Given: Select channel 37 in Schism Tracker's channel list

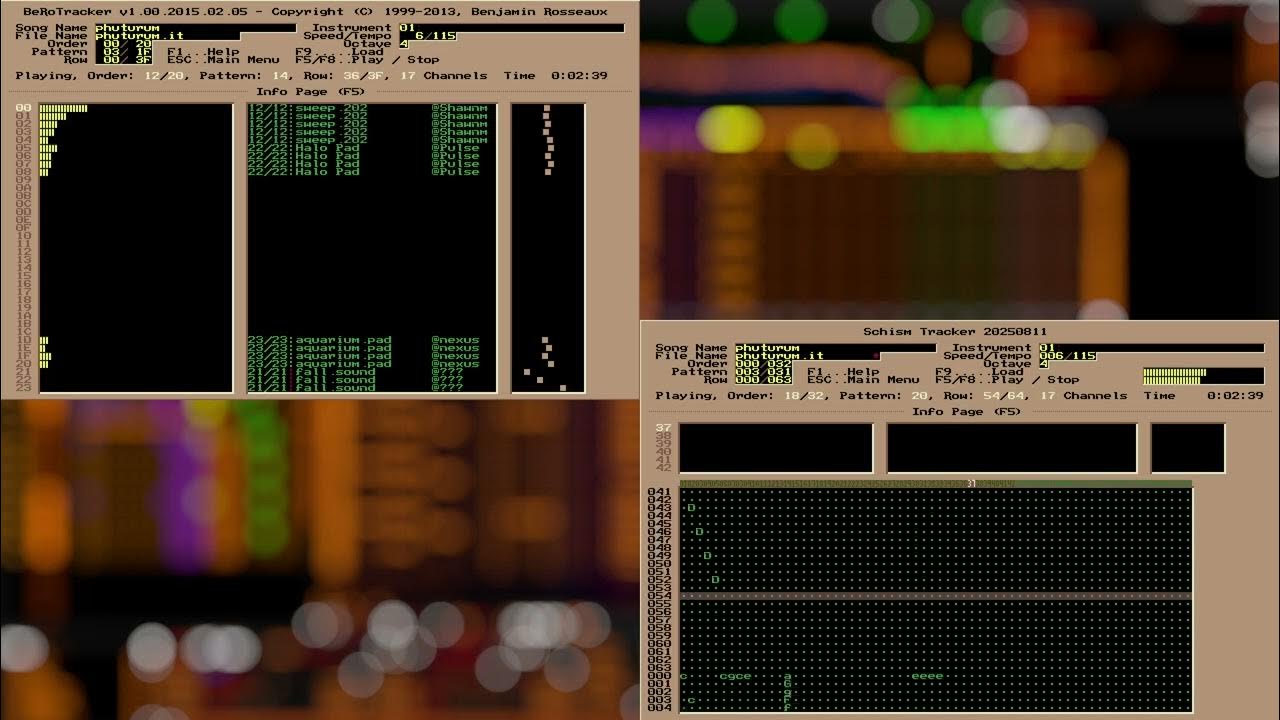Looking at the screenshot, I should [x=663, y=428].
